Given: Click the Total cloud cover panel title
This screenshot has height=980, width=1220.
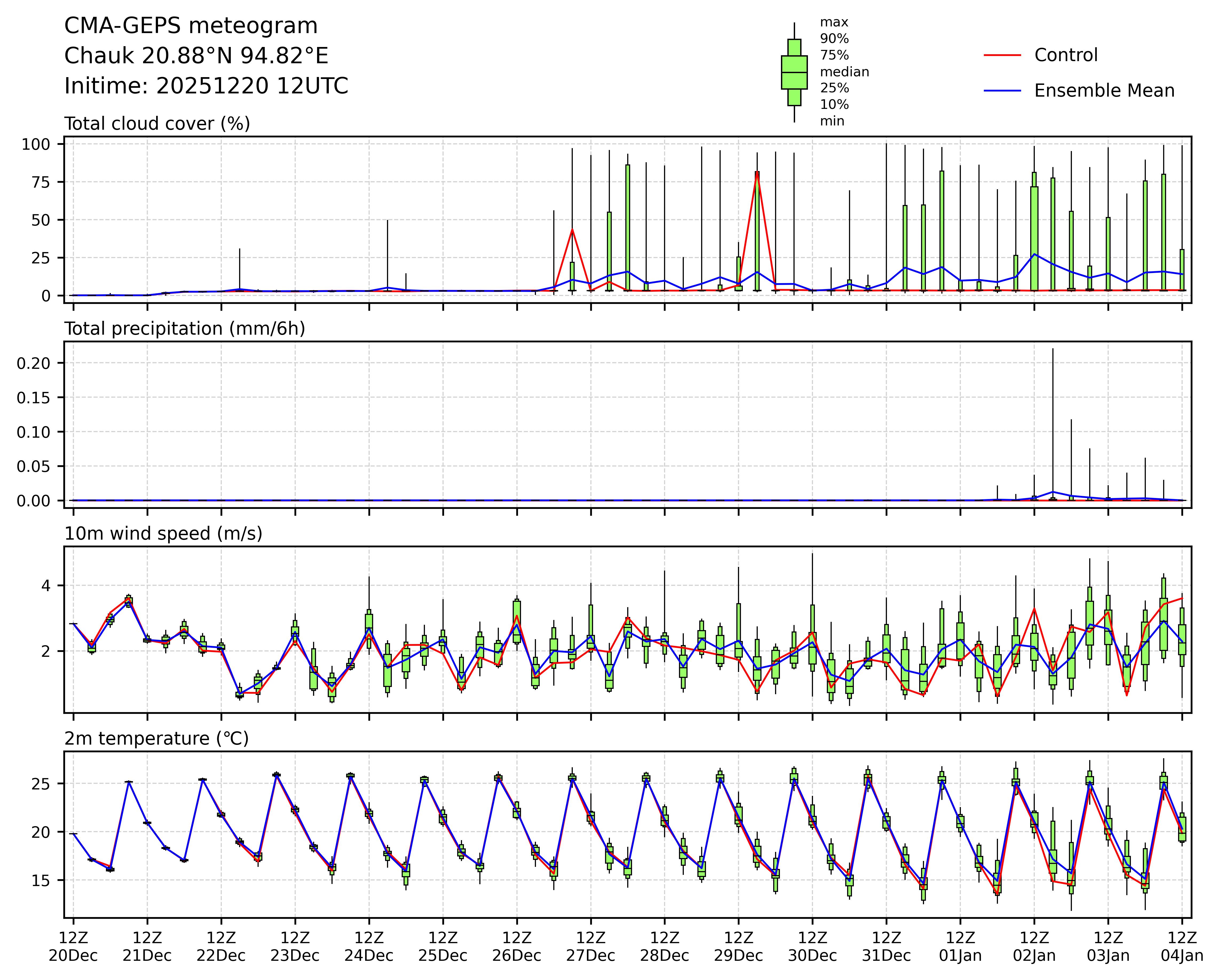Looking at the screenshot, I should click(x=157, y=124).
